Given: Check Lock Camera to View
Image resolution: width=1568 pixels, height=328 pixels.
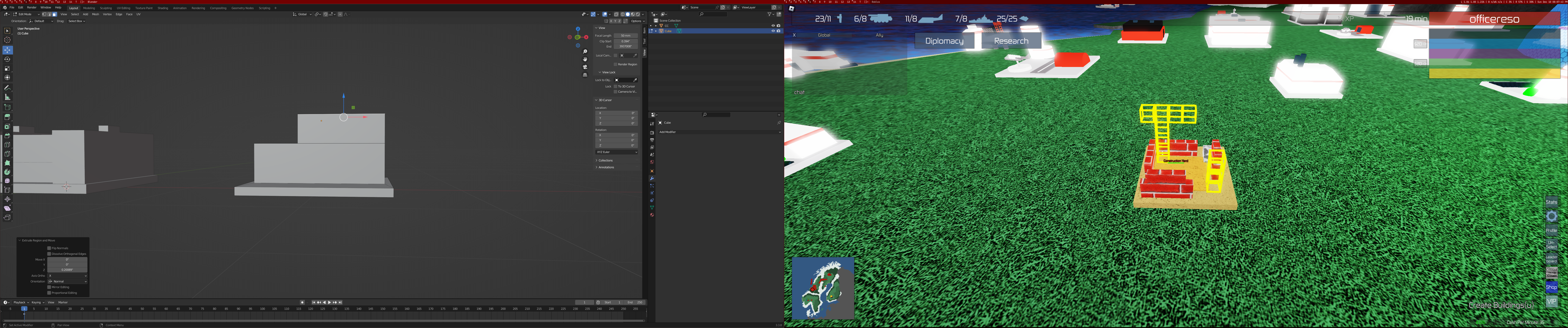Looking at the screenshot, I should pos(615,92).
